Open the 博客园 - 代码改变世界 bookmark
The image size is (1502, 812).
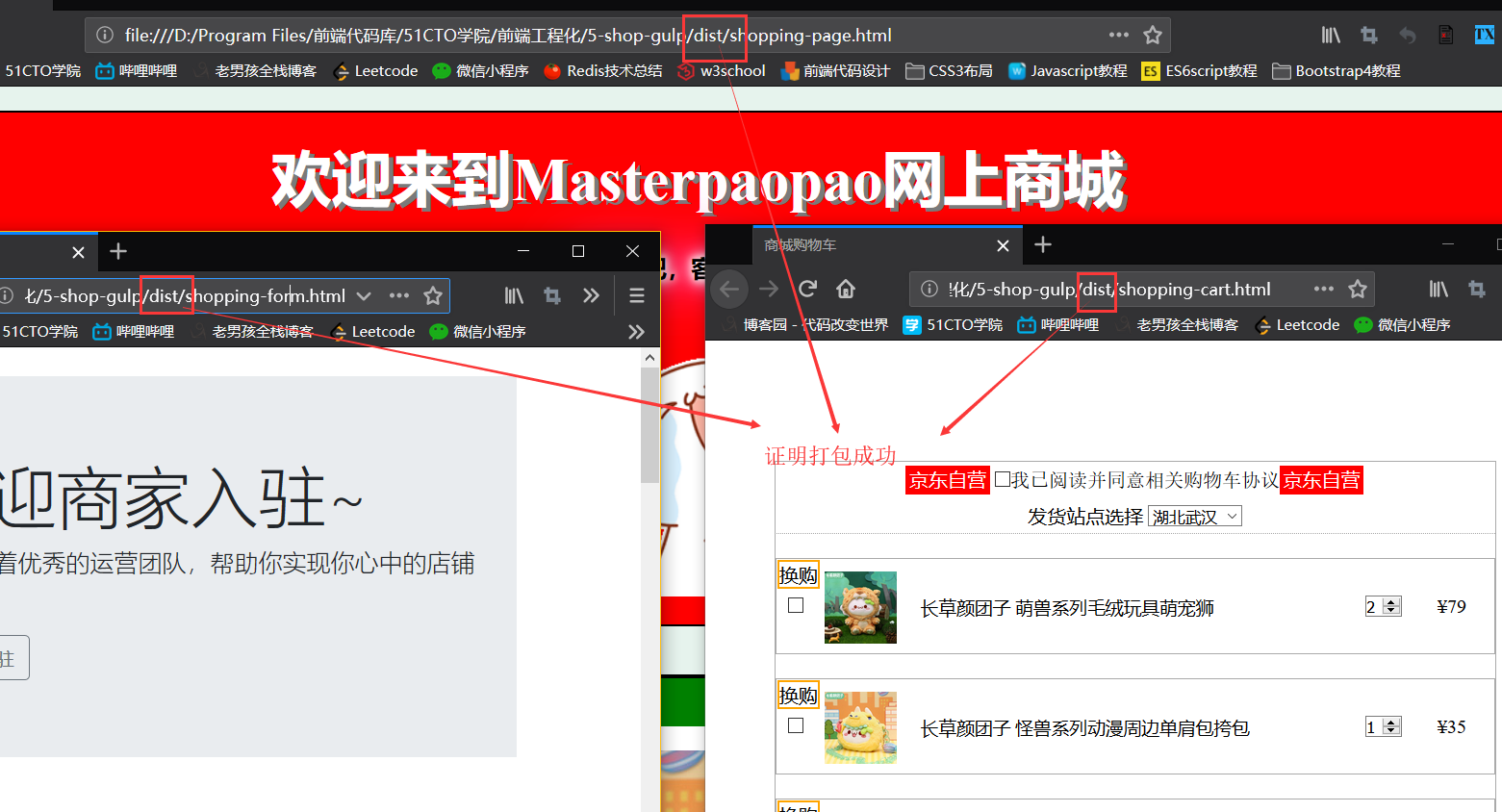coord(806,325)
